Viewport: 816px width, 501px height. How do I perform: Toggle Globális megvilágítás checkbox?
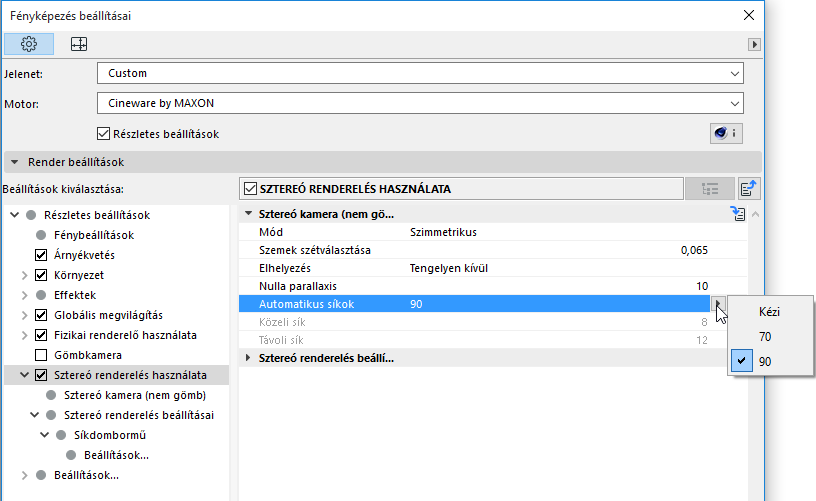41,315
